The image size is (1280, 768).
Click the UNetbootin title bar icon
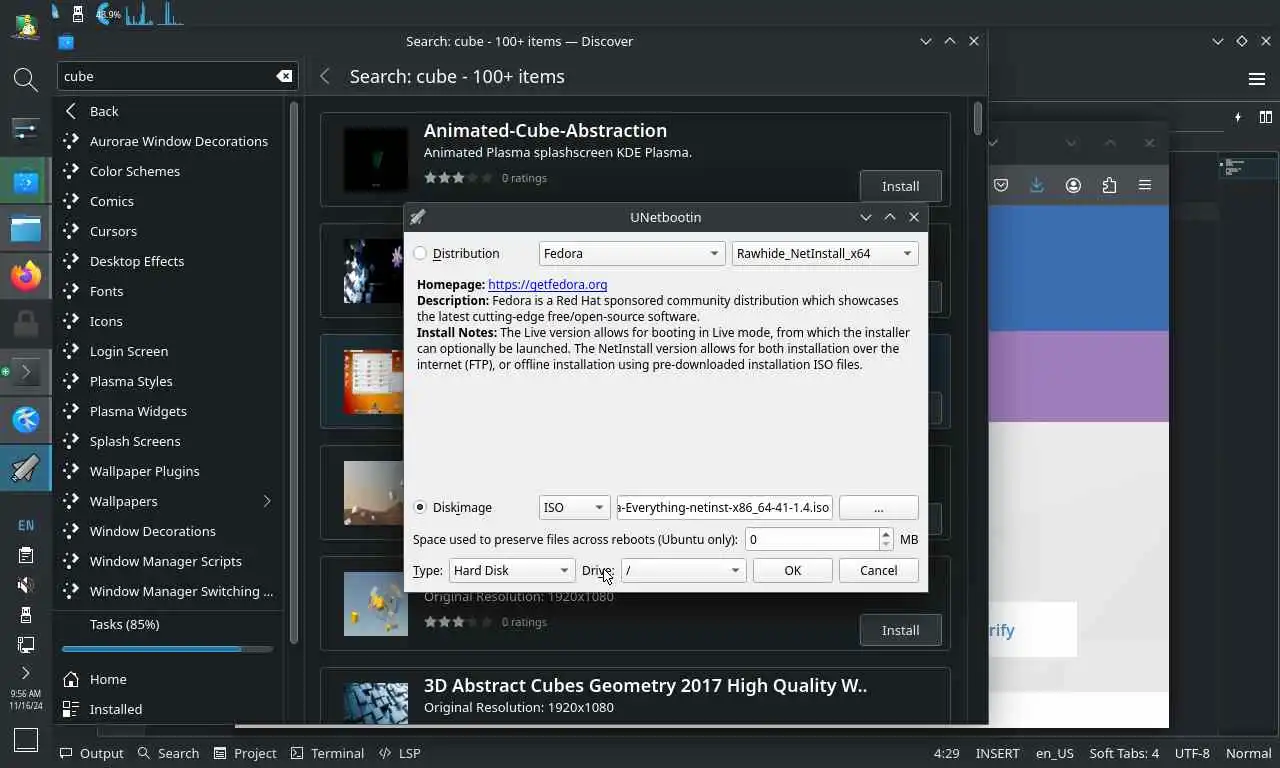pyautogui.click(x=418, y=217)
